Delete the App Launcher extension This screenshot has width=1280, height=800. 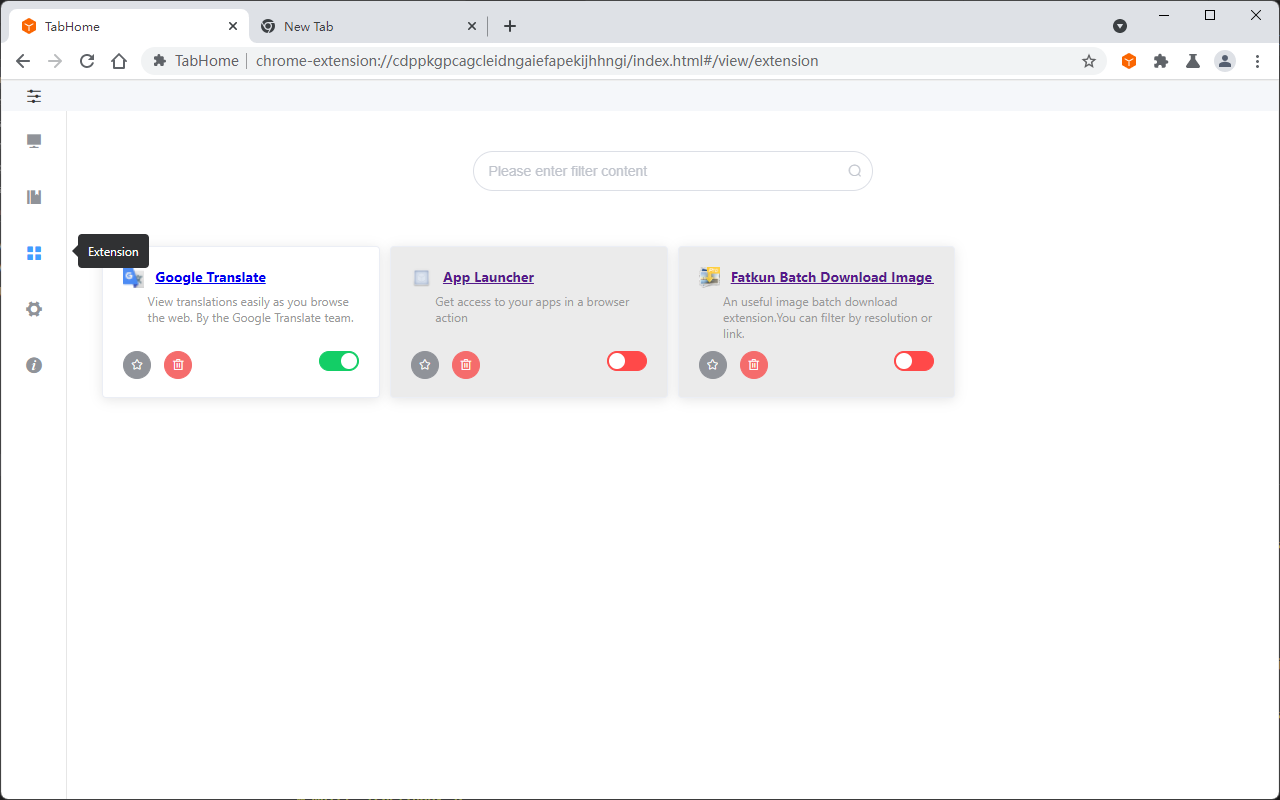click(465, 364)
